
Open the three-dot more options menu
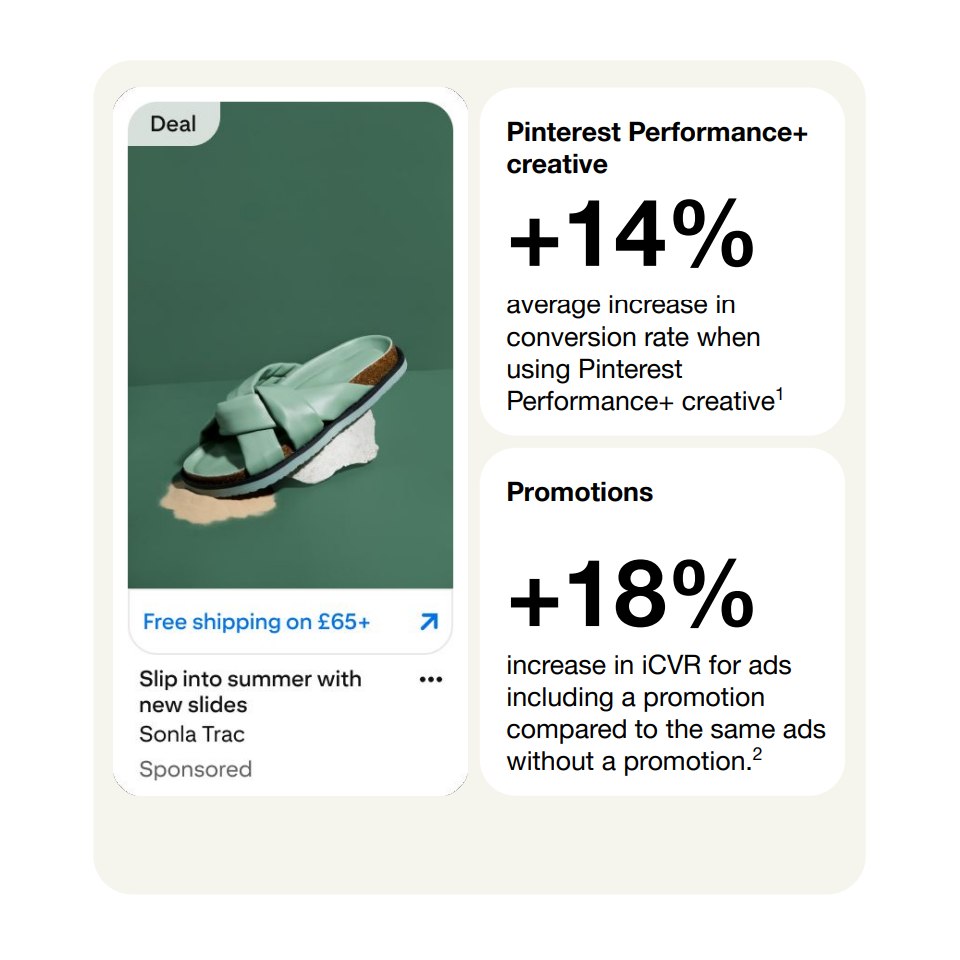click(431, 680)
